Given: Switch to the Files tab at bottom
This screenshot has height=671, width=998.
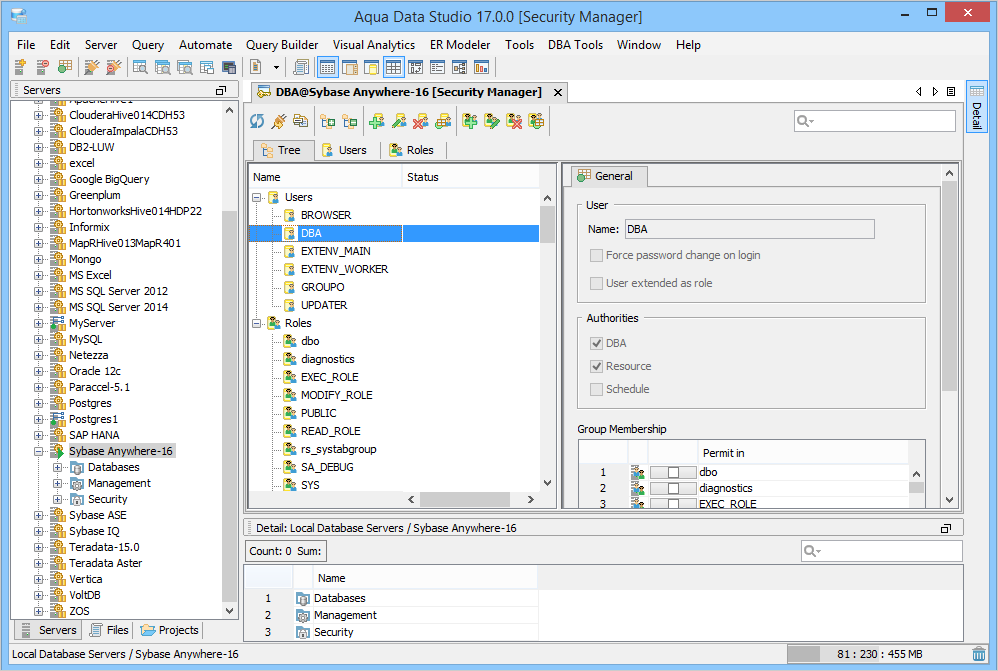Looking at the screenshot, I should click(x=109, y=630).
